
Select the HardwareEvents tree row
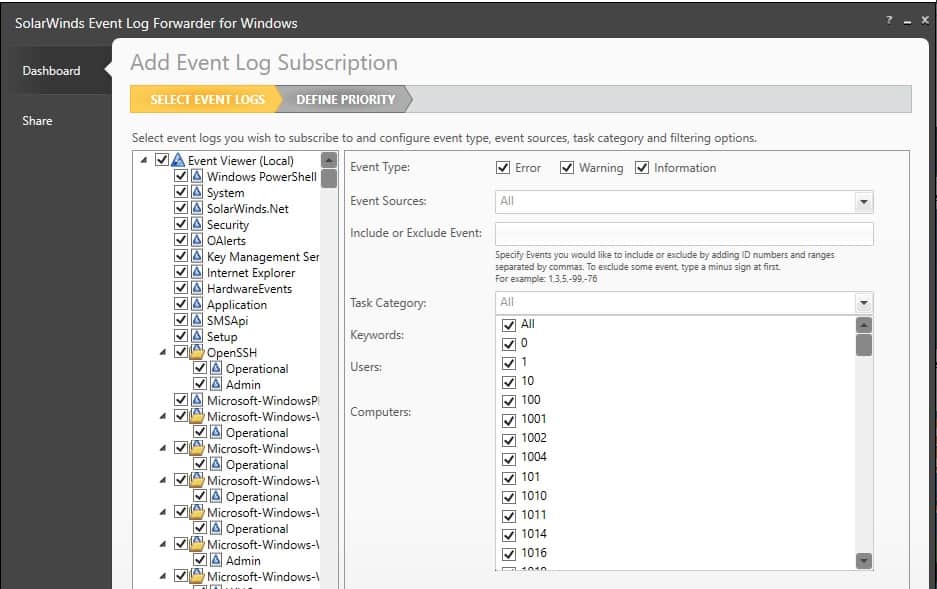click(249, 289)
